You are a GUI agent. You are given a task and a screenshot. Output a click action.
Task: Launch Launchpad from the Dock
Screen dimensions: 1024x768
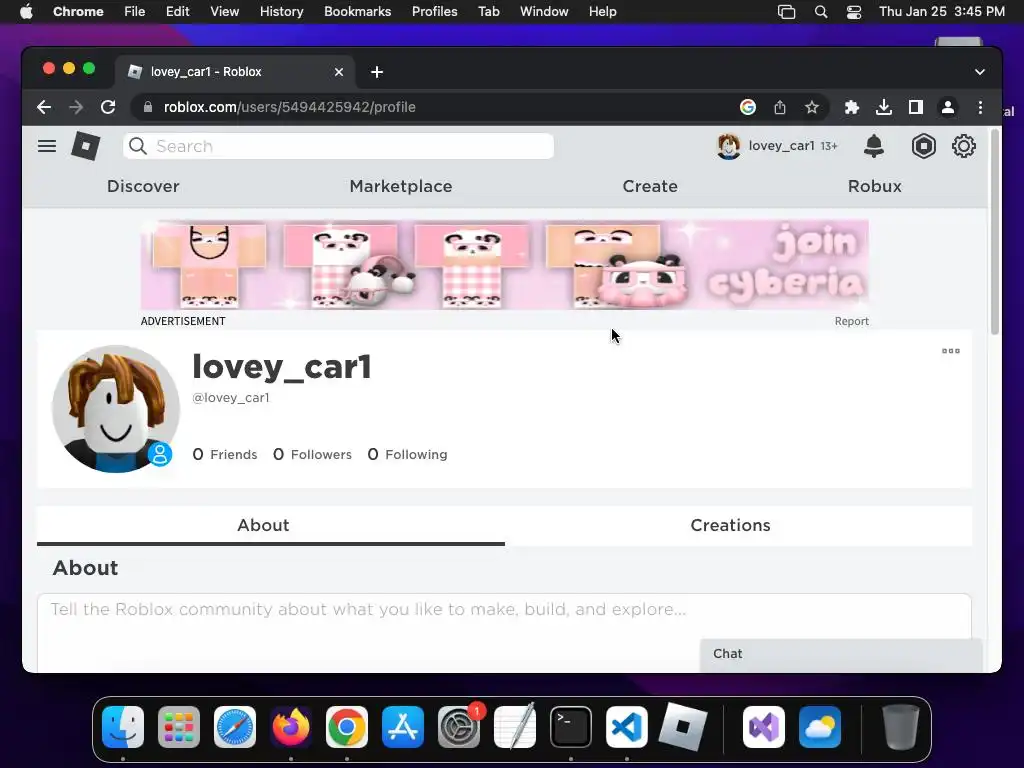179,727
